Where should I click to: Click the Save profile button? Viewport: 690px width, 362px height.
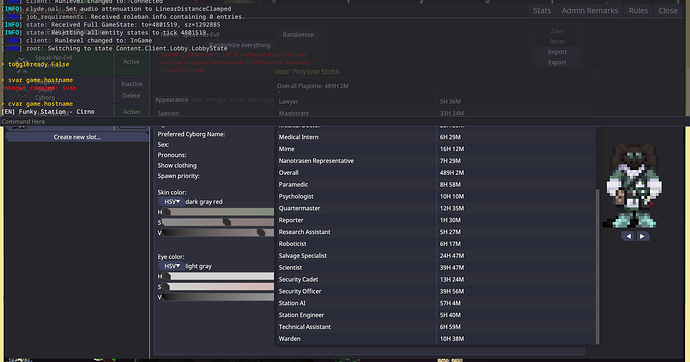(557, 31)
